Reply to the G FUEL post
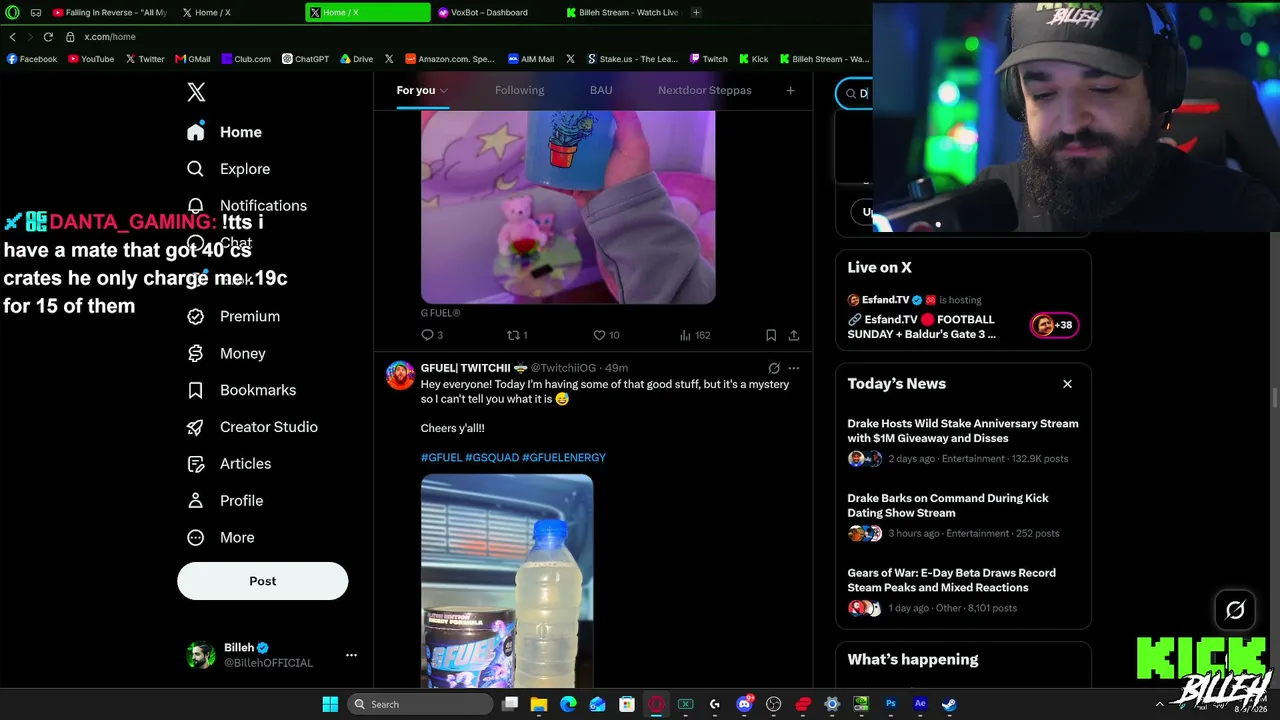This screenshot has height=720, width=1280. tap(432, 335)
